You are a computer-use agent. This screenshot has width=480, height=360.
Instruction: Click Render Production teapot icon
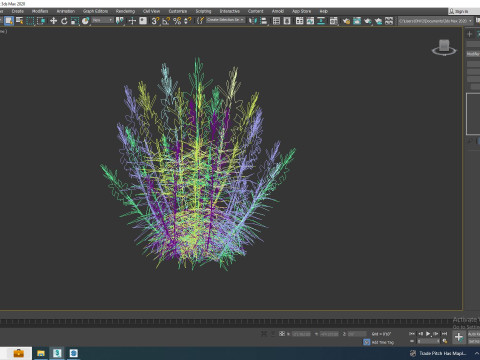(x=367, y=21)
